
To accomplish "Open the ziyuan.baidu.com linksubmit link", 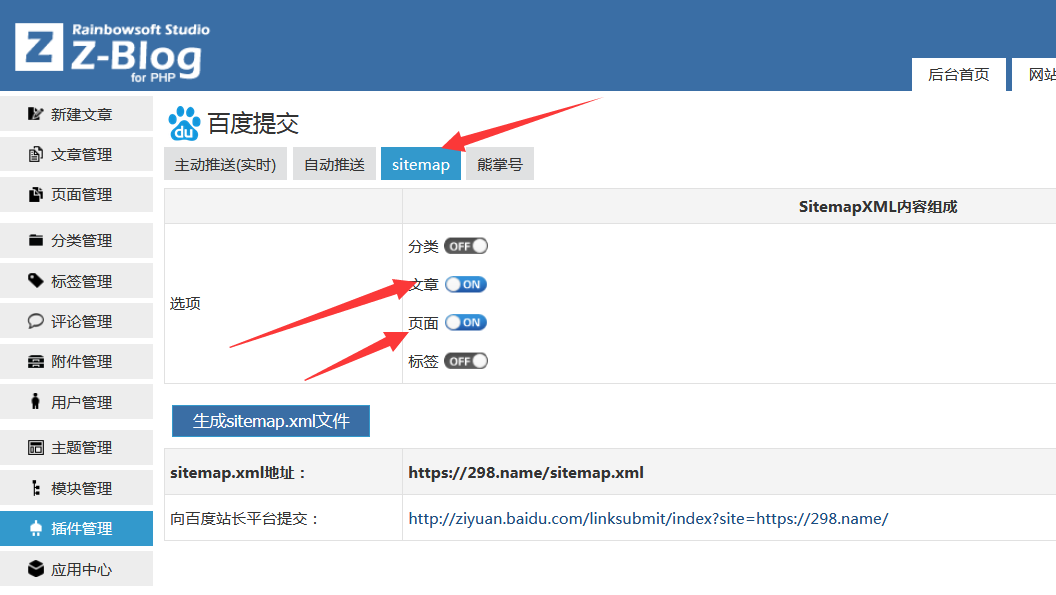I will click(647, 518).
